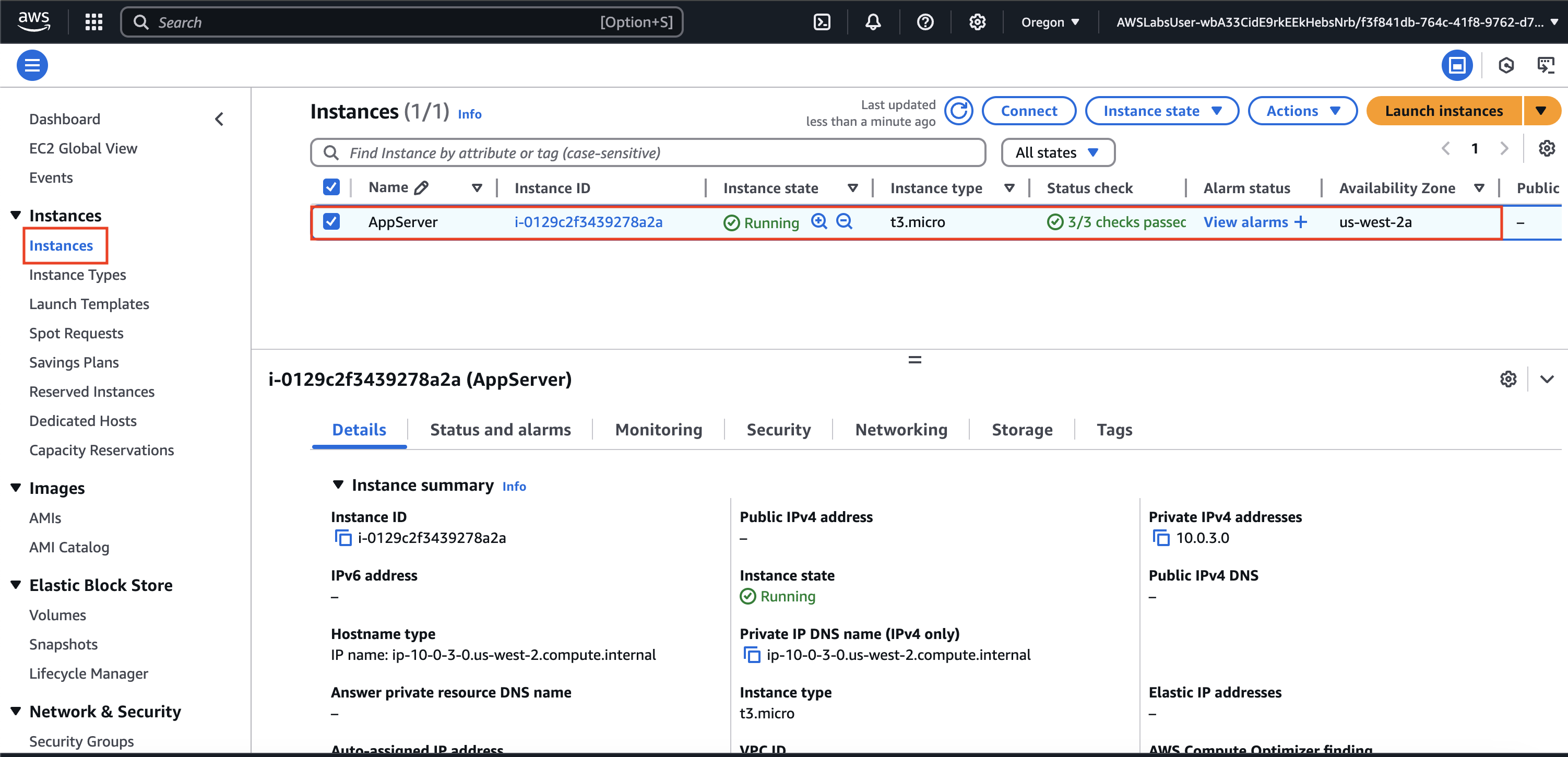Image resolution: width=1568 pixels, height=757 pixels.
Task: Open the AWS home logo
Action: (x=34, y=21)
